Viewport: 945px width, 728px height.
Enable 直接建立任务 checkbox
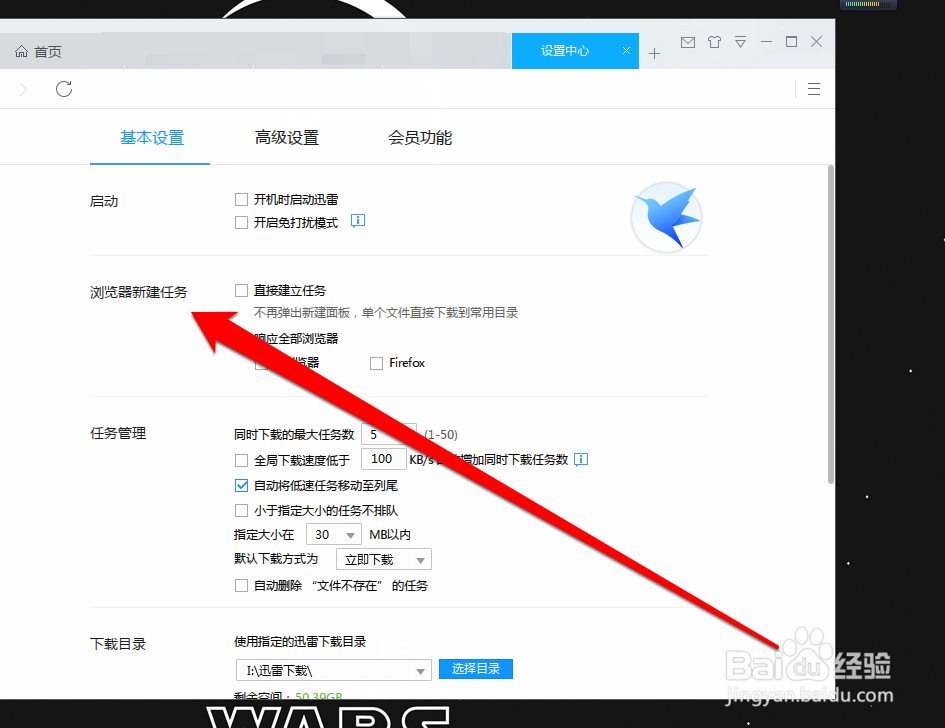pos(242,290)
